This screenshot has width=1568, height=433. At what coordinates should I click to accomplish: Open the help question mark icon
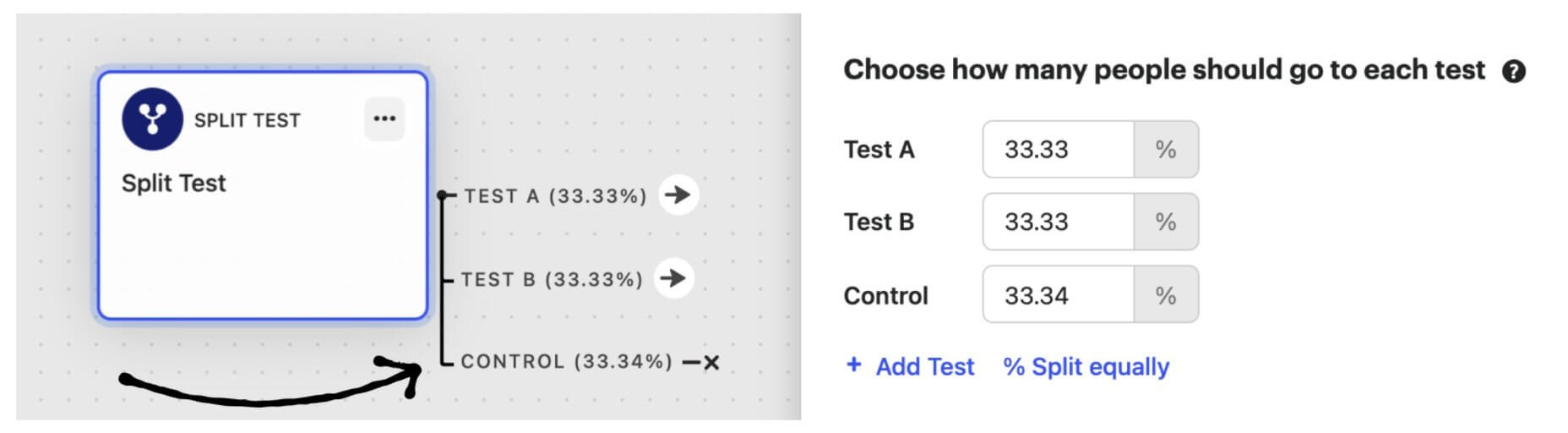point(1513,72)
